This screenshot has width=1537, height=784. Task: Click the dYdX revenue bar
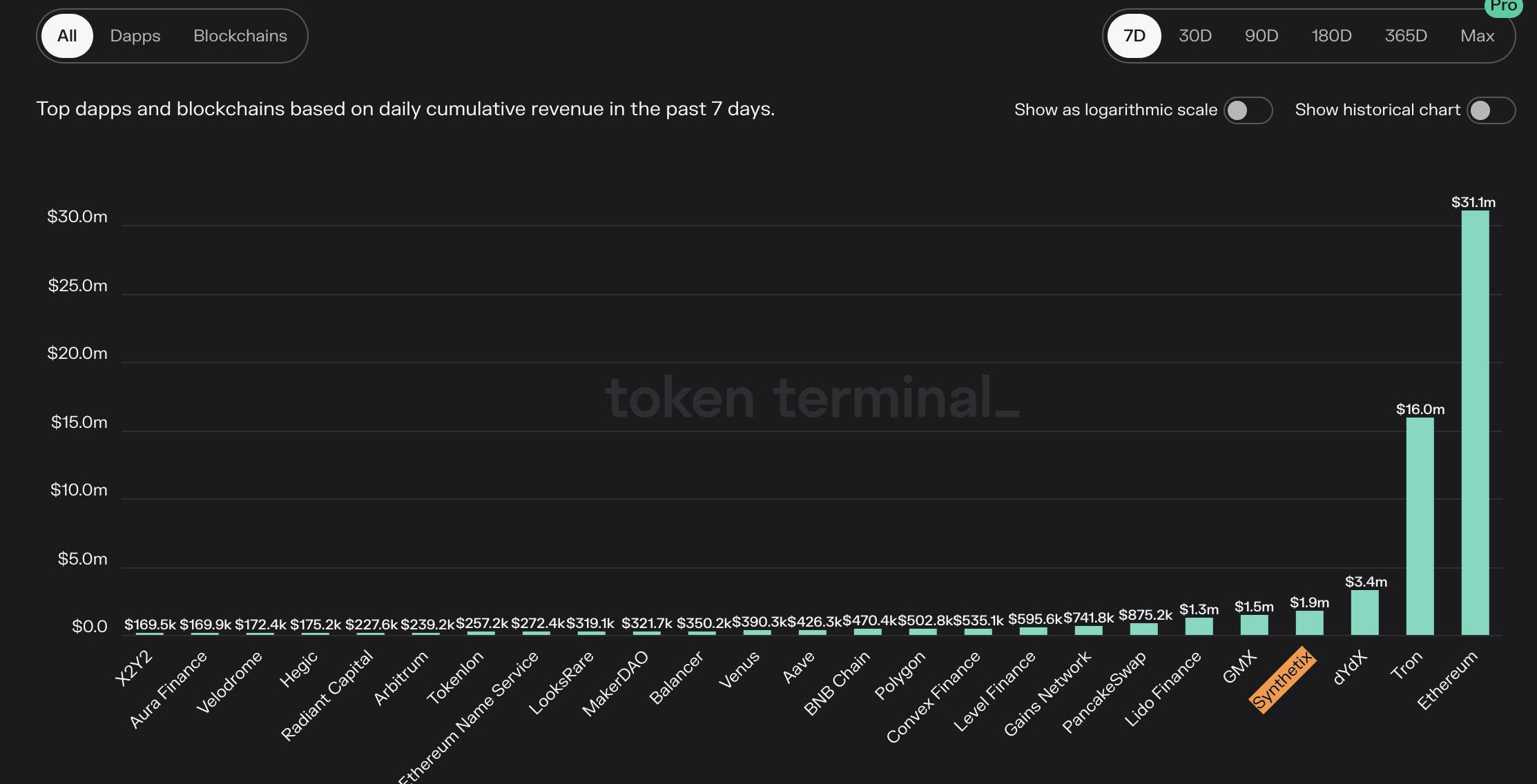(1364, 612)
